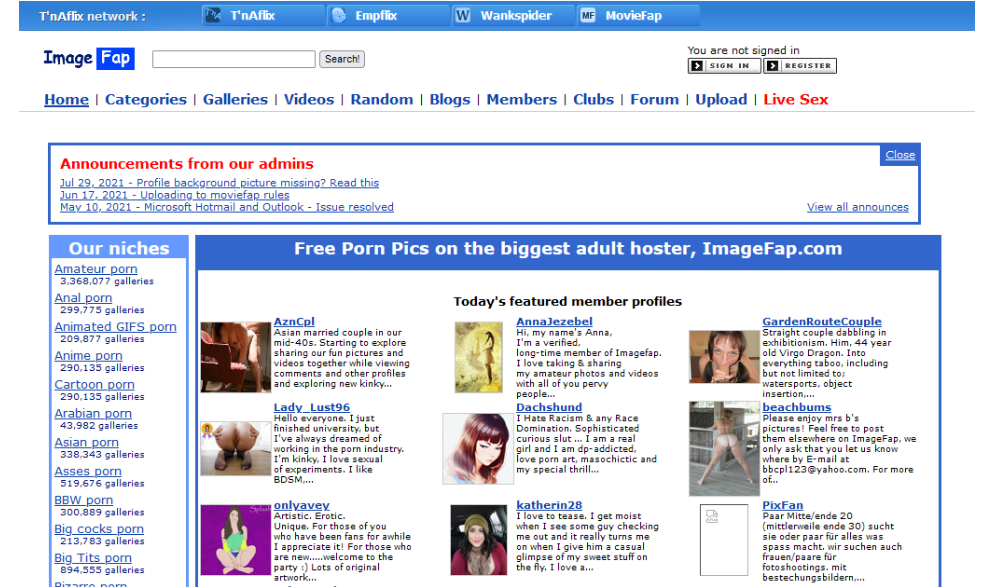Open the Clubs menu item
Screen dimensions: 1000x587
coord(594,100)
